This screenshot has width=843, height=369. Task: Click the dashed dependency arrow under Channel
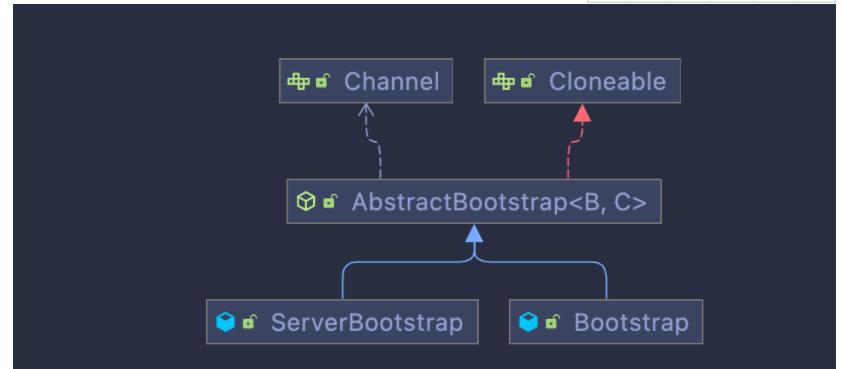[373, 140]
